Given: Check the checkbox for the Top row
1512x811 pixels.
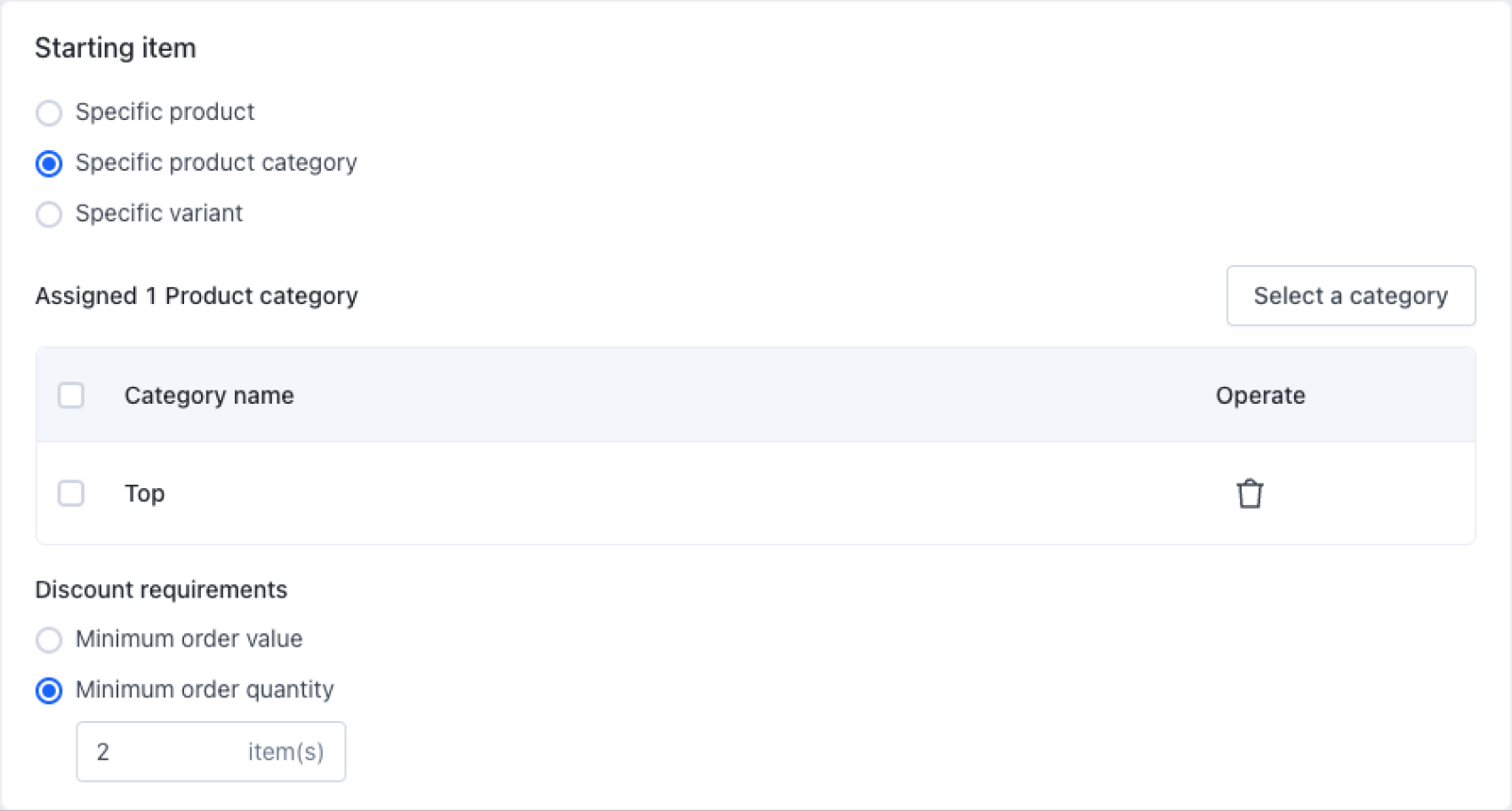Looking at the screenshot, I should pyautogui.click(x=71, y=493).
